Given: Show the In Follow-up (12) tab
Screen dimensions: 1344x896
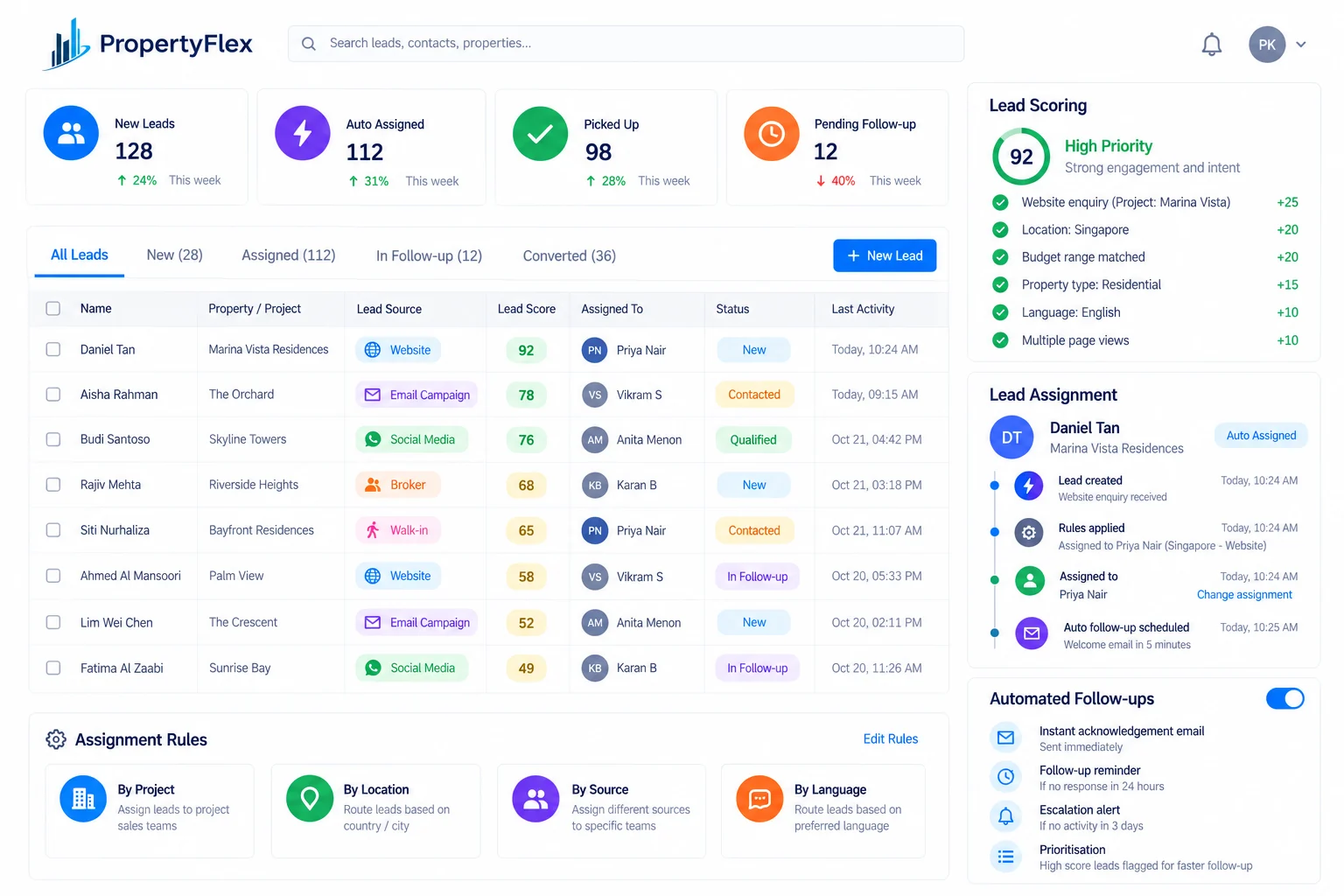Looking at the screenshot, I should (x=429, y=255).
